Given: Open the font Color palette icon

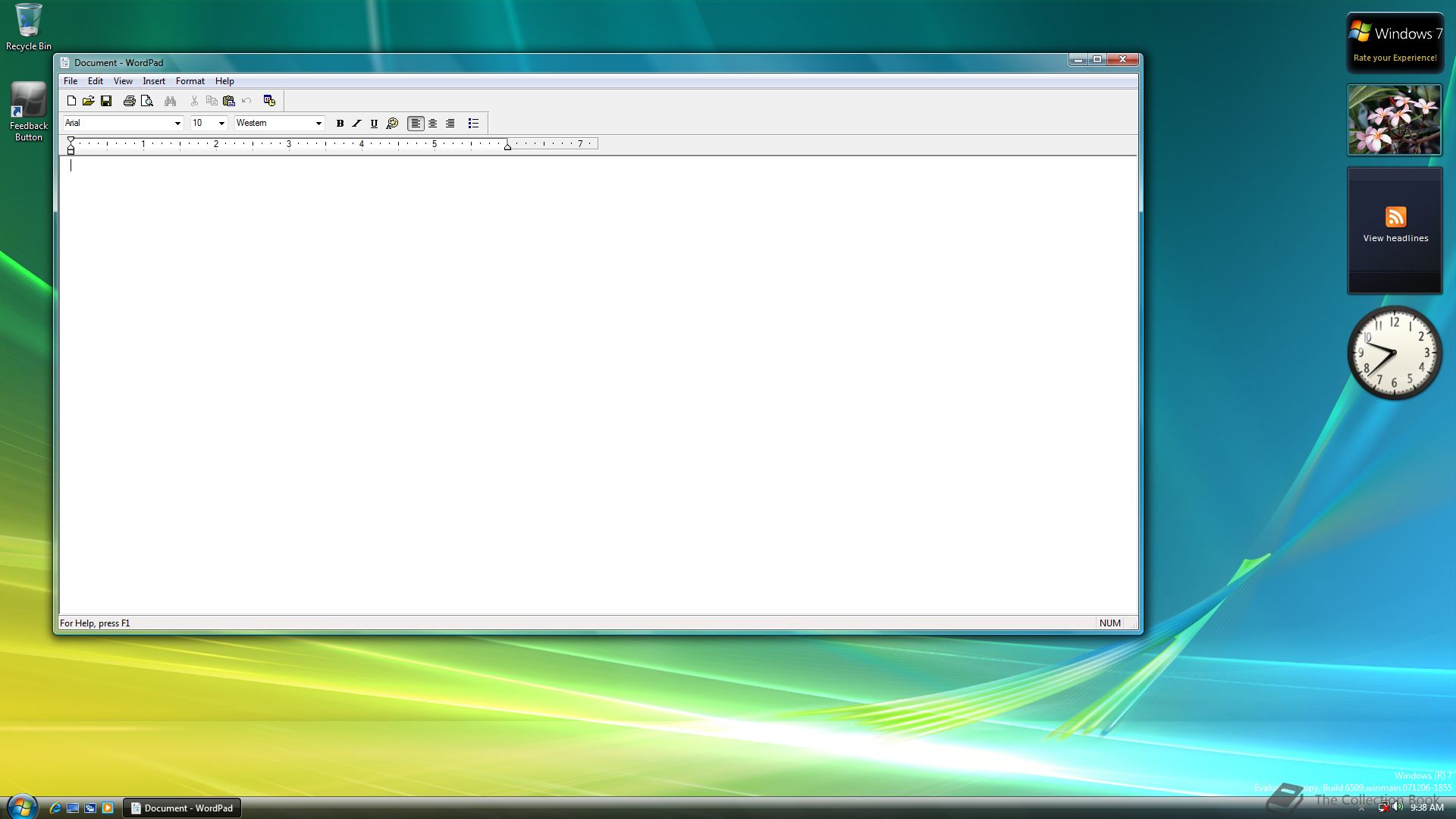Looking at the screenshot, I should [392, 123].
